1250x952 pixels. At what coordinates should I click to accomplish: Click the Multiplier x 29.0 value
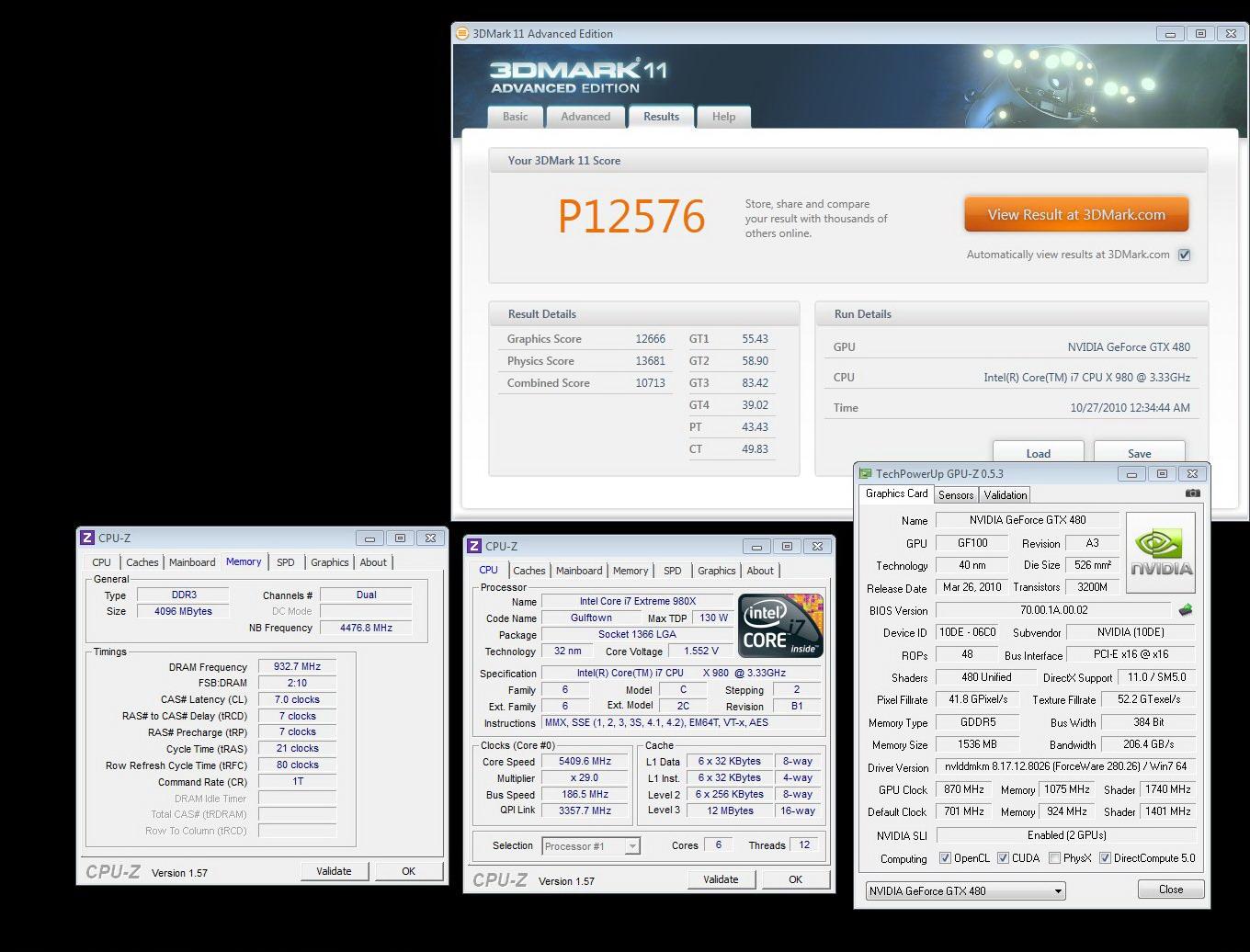(585, 777)
